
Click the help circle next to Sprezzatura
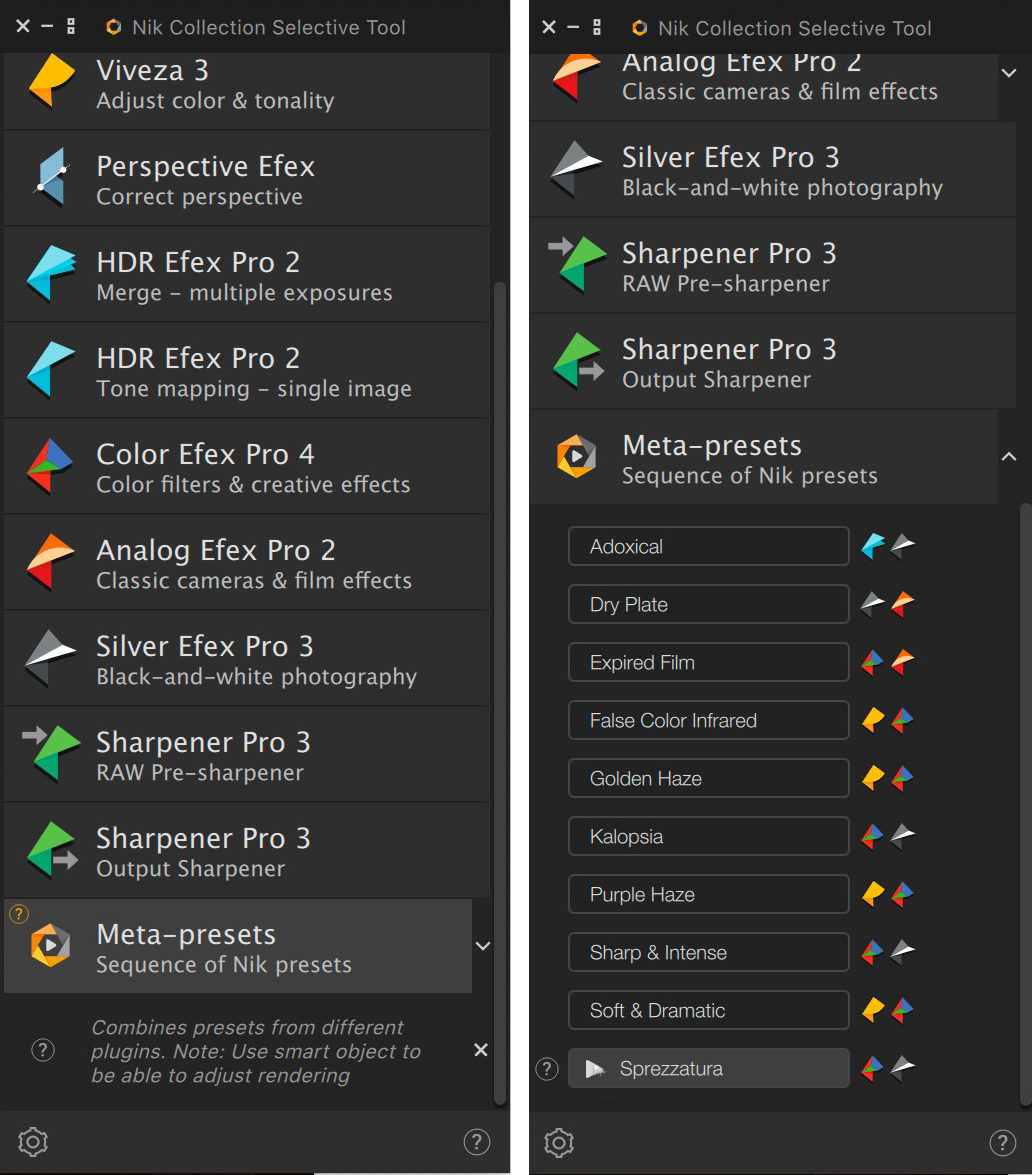(546, 1068)
